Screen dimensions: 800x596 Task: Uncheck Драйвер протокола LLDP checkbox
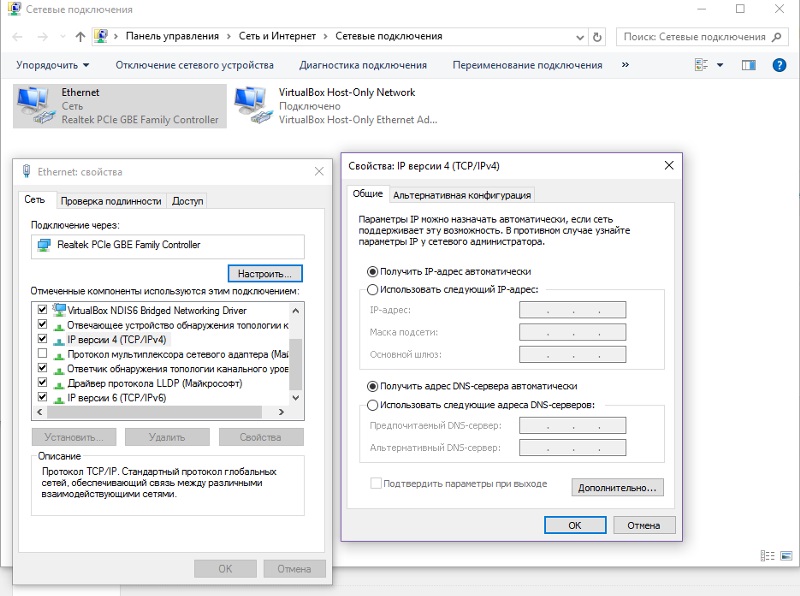pyautogui.click(x=42, y=382)
